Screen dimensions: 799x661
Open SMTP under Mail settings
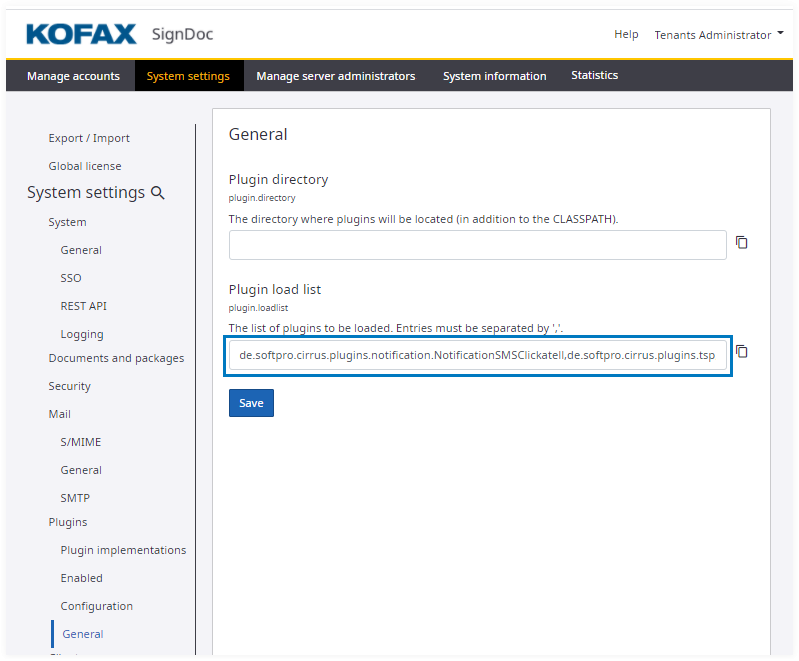tap(75, 498)
